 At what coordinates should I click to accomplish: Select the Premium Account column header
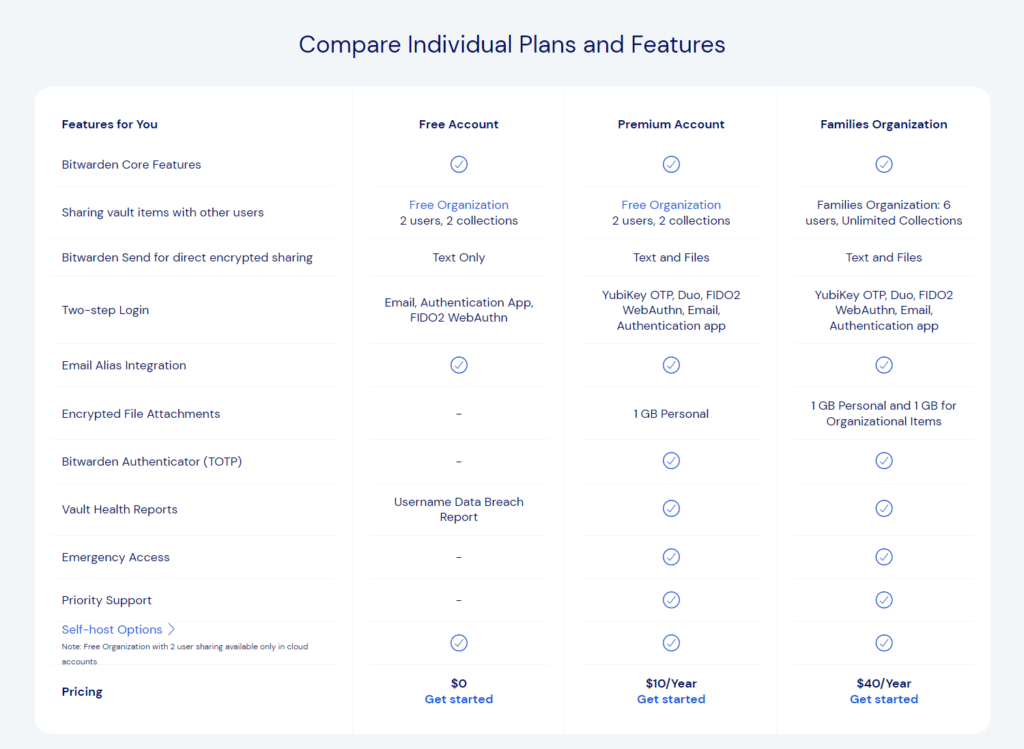point(671,124)
